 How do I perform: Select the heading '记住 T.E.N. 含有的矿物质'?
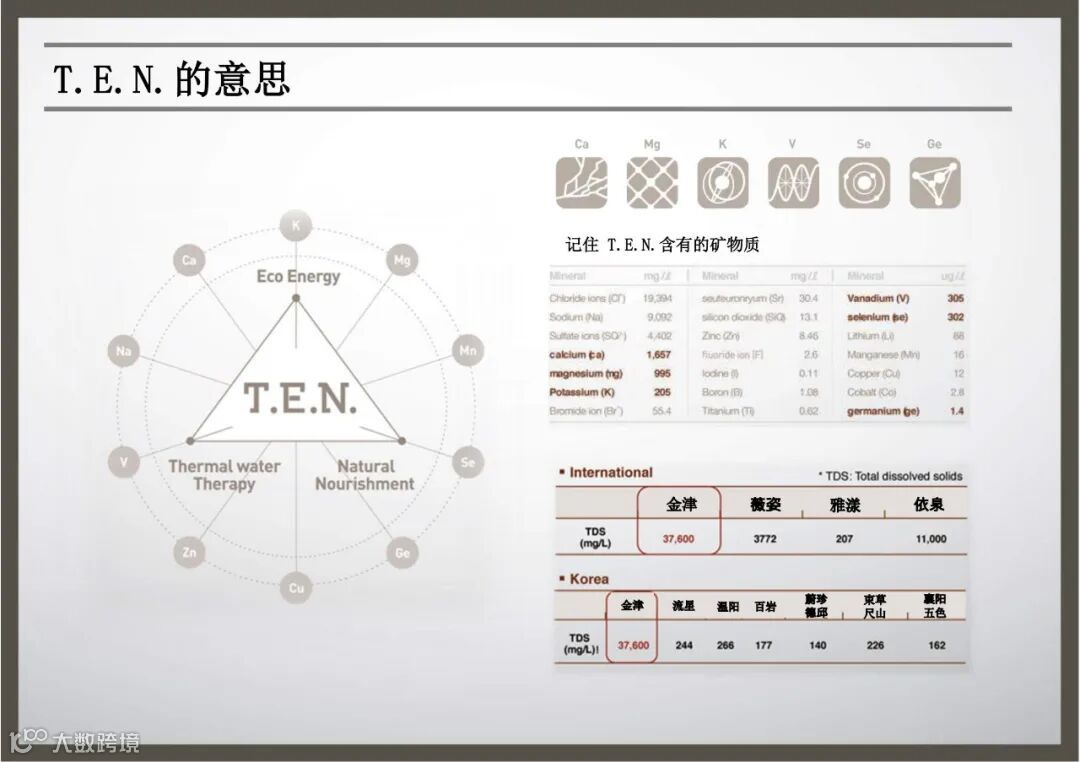pyautogui.click(x=662, y=245)
